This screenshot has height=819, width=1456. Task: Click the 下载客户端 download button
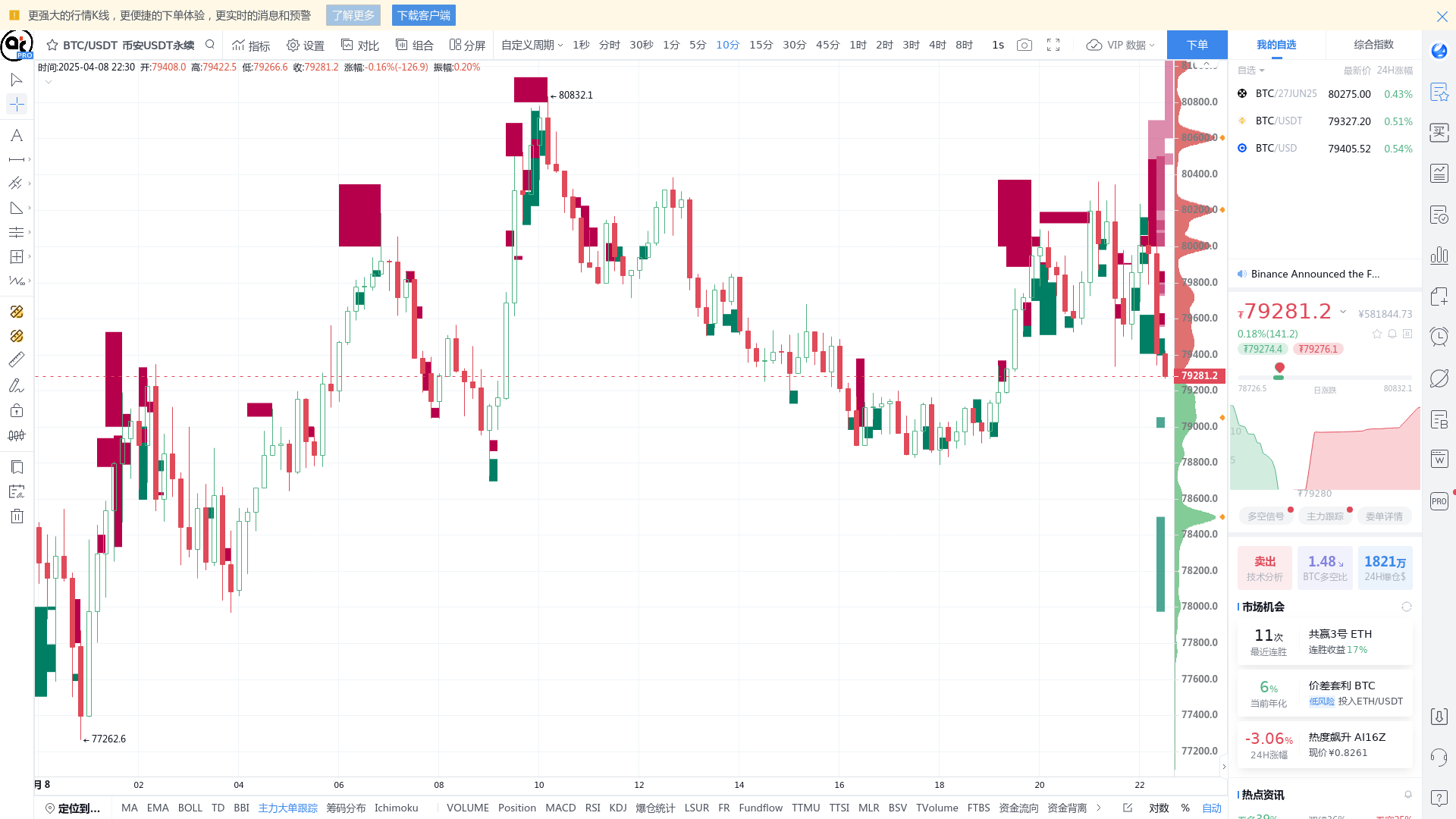pyautogui.click(x=423, y=15)
